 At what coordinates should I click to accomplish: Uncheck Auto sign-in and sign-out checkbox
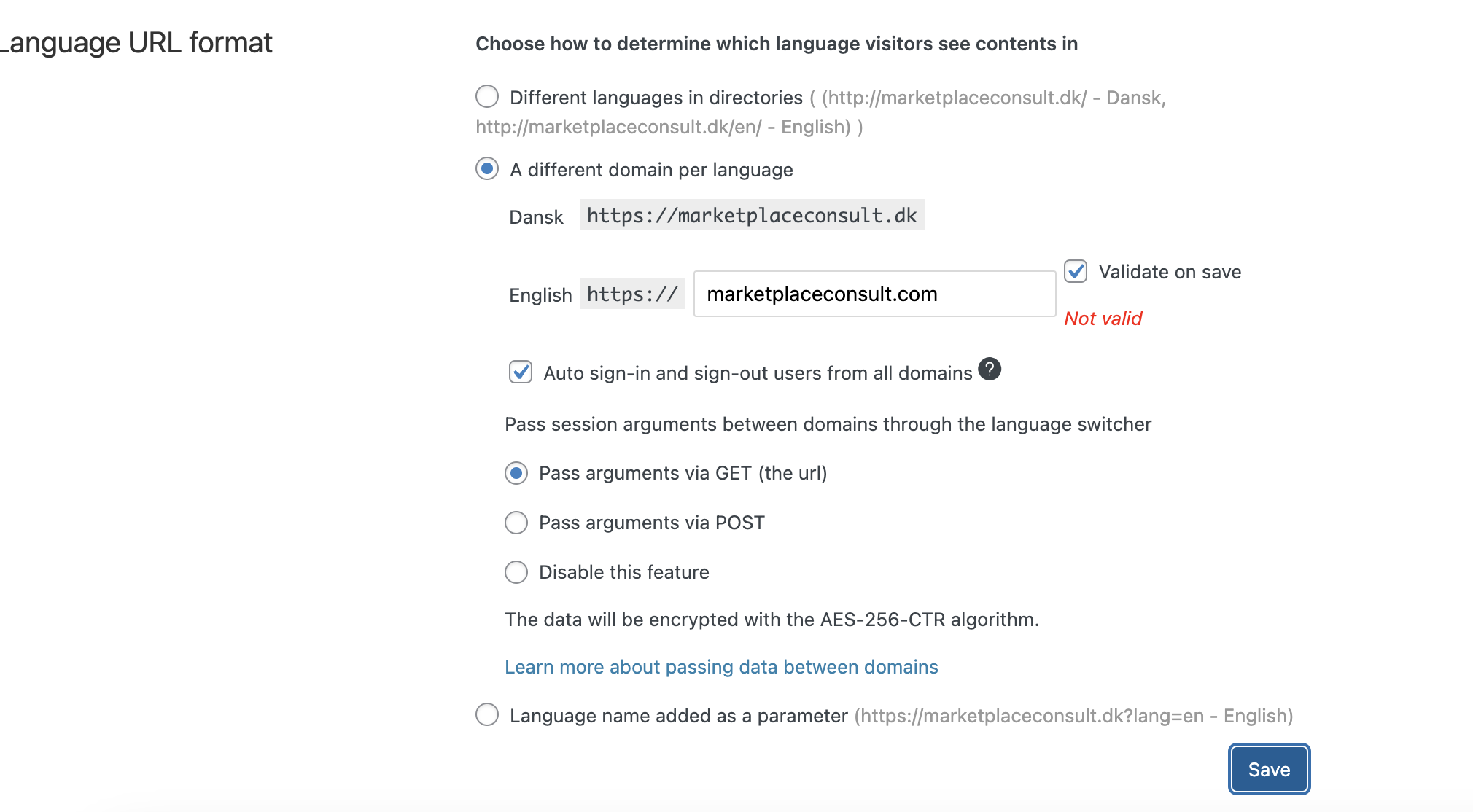click(x=521, y=372)
